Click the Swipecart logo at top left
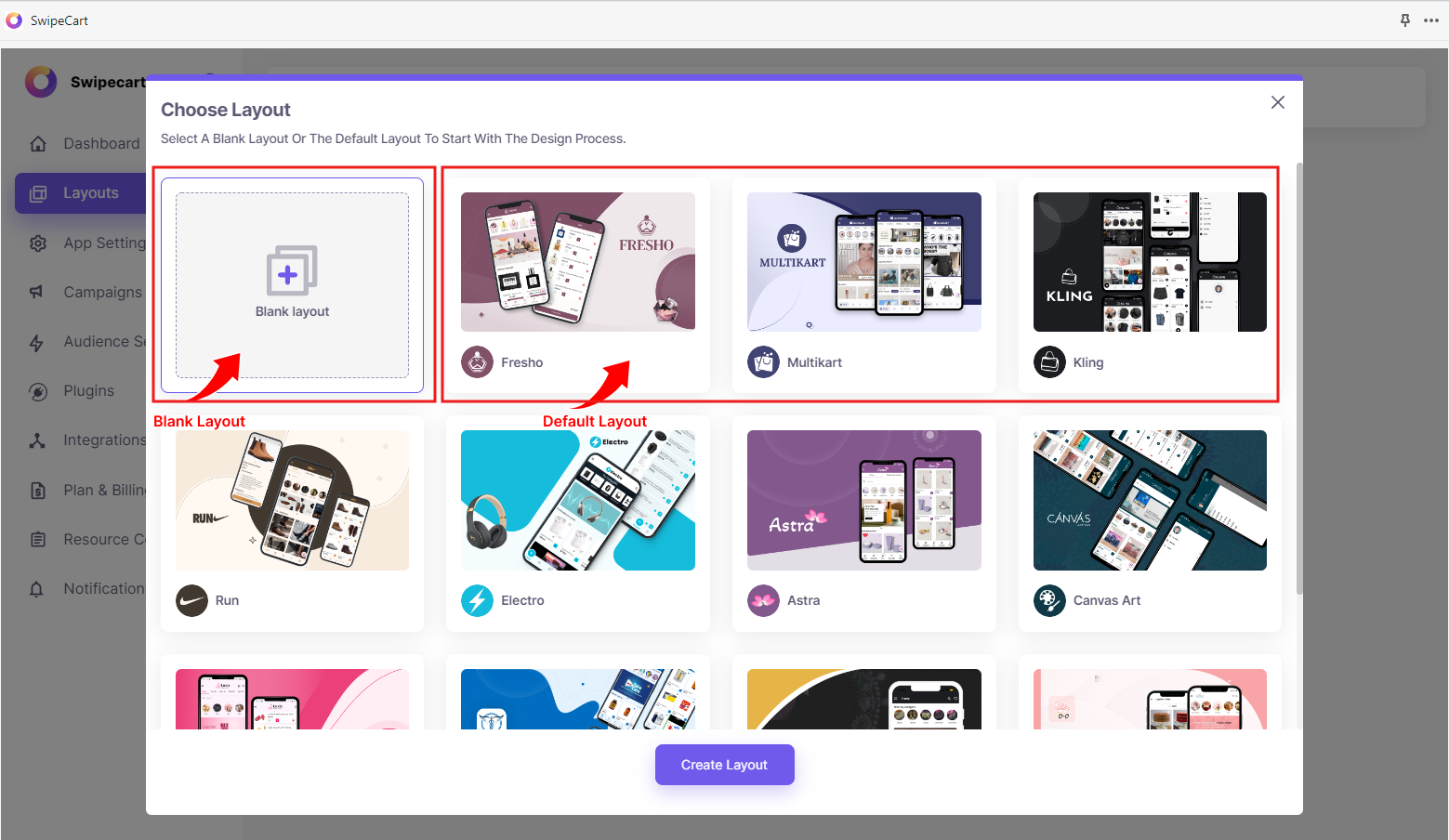Viewport: 1449px width, 840px height. 41,82
